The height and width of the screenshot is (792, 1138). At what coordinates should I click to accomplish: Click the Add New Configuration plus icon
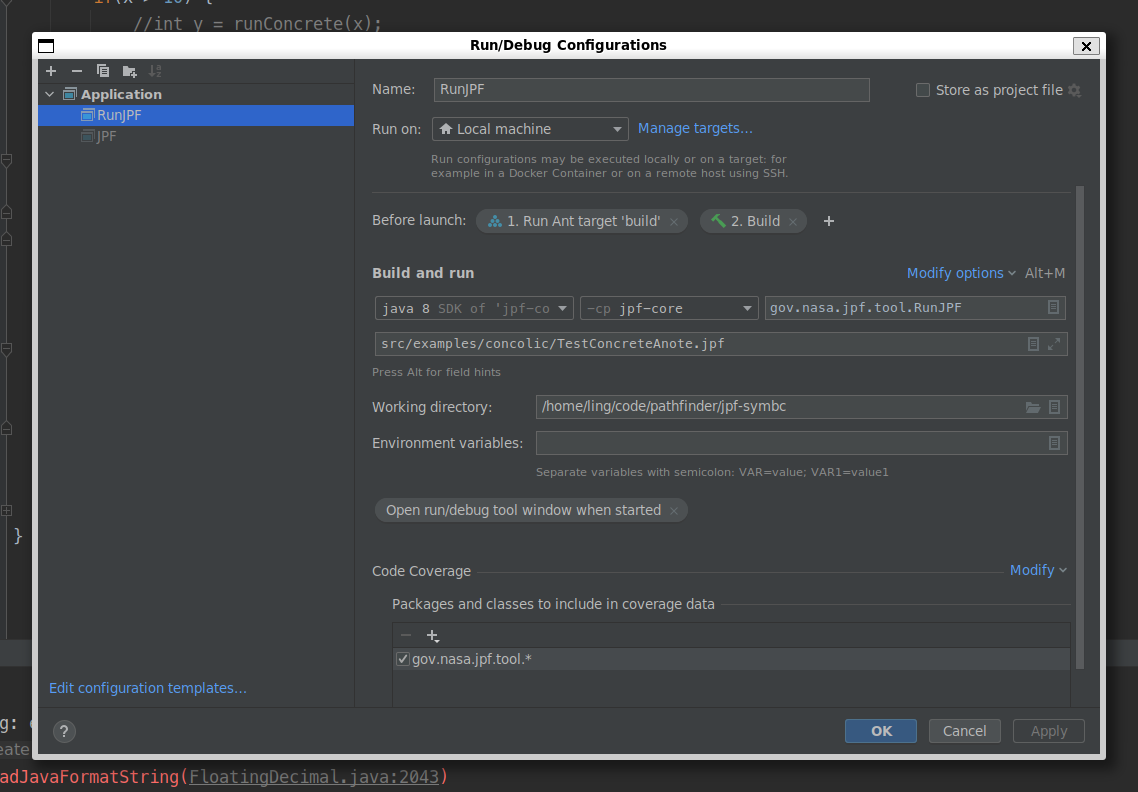point(51,71)
